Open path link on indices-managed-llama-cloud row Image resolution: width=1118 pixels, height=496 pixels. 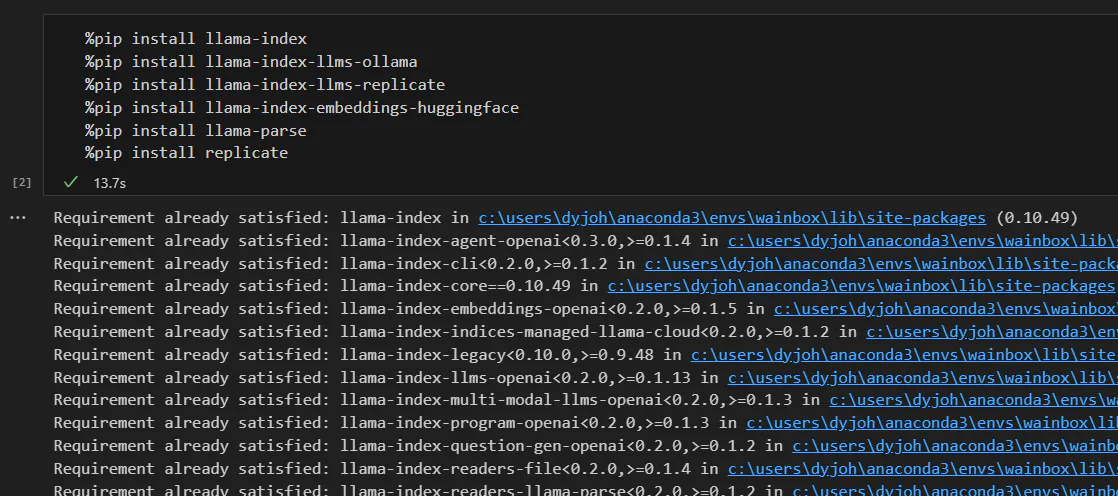[x=992, y=332]
